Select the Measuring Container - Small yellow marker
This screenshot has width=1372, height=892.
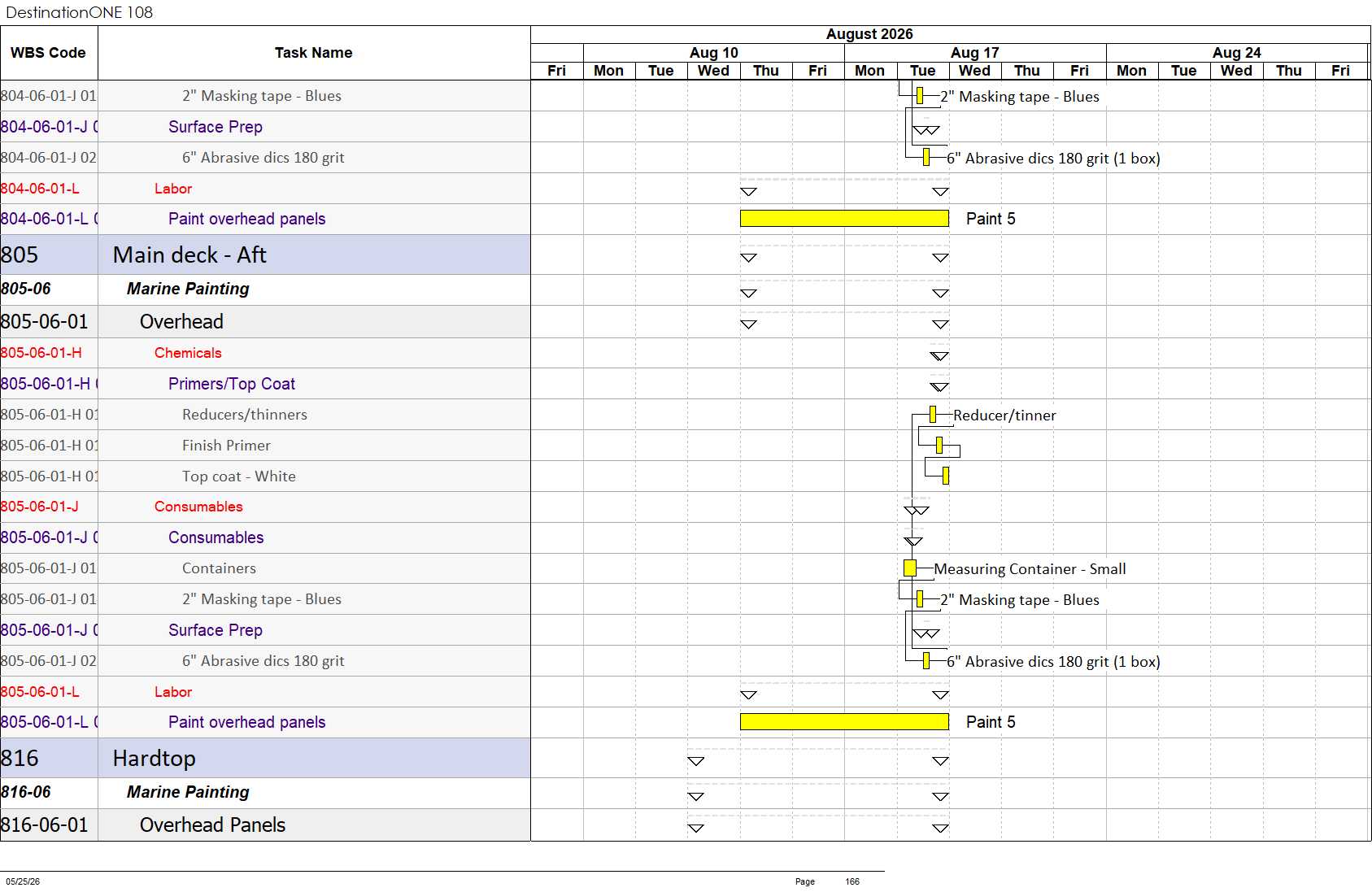(910, 568)
